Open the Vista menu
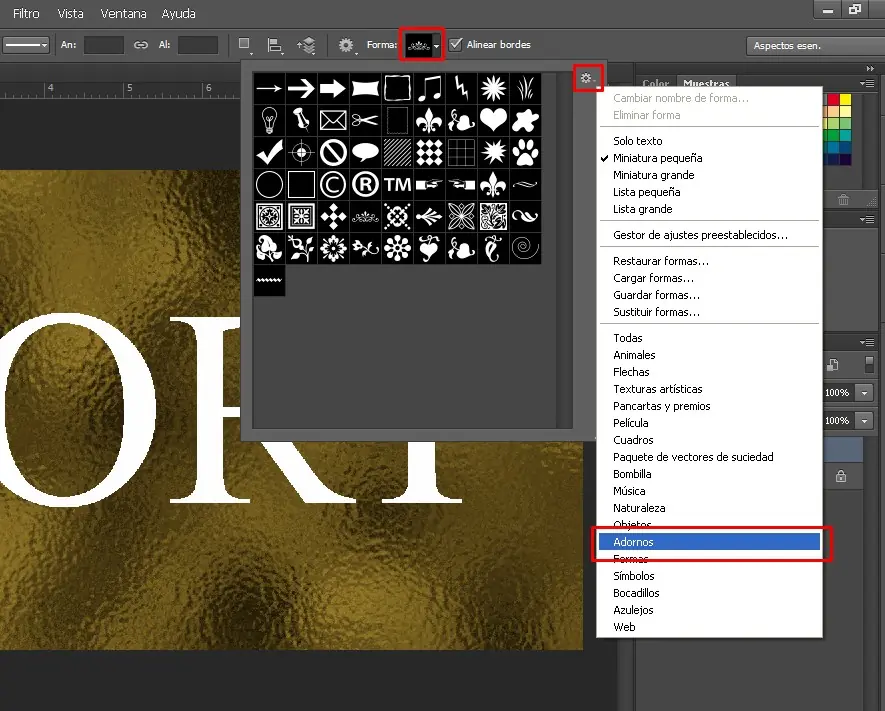The image size is (885, 711). click(x=70, y=14)
